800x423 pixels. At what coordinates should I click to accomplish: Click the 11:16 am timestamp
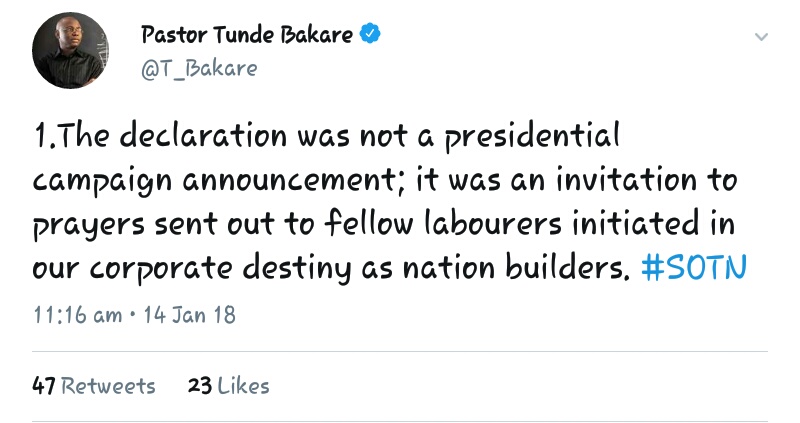click(77, 314)
